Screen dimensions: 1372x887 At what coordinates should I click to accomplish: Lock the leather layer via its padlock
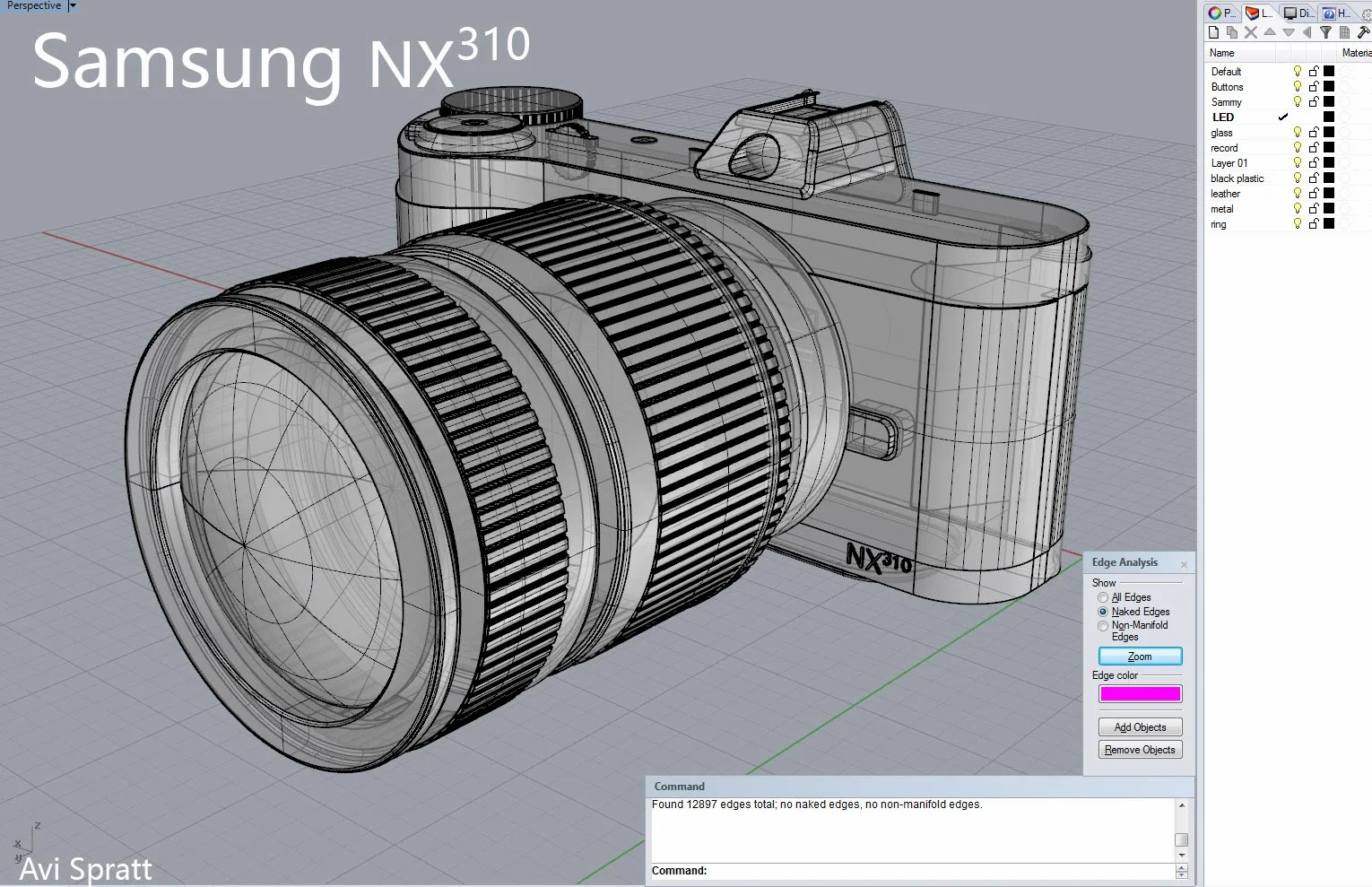coord(1314,193)
